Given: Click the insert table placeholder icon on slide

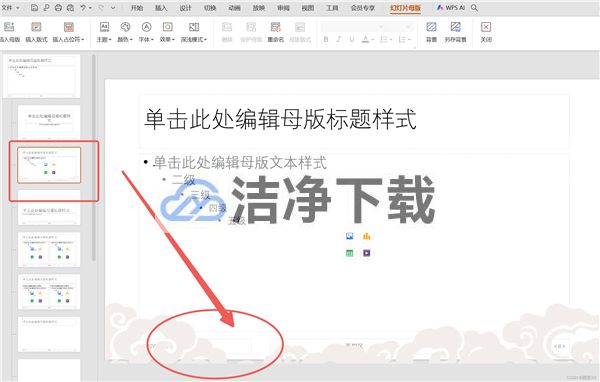Looking at the screenshot, I should coord(349,253).
